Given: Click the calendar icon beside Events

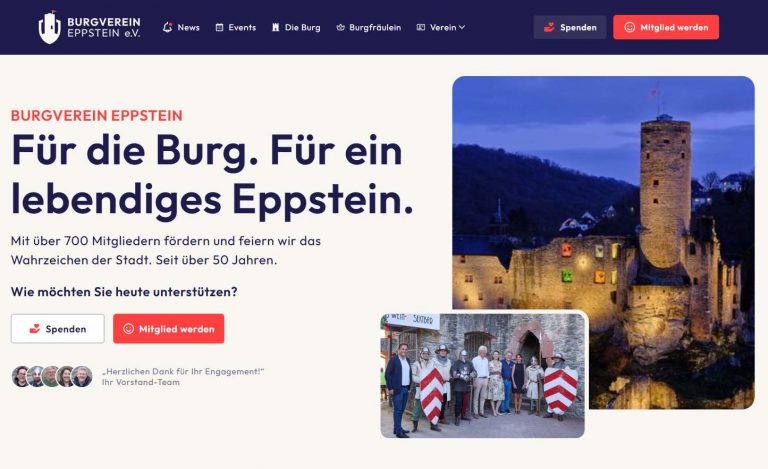Looking at the screenshot, I should point(219,27).
